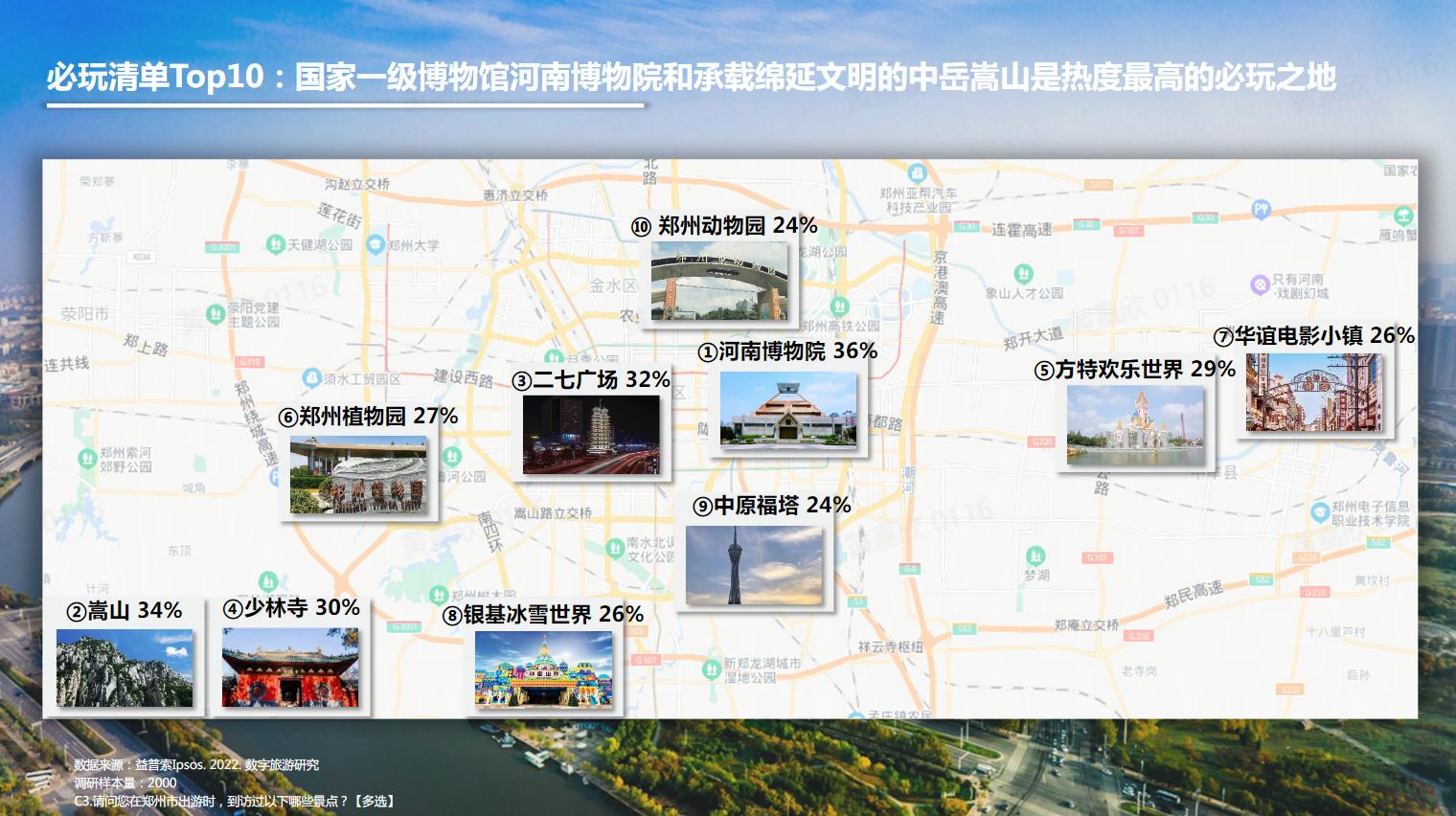Image resolution: width=1456 pixels, height=816 pixels.
Task: Open the 只有河南·戏剧幻城 purple theater pin
Action: [x=1260, y=283]
